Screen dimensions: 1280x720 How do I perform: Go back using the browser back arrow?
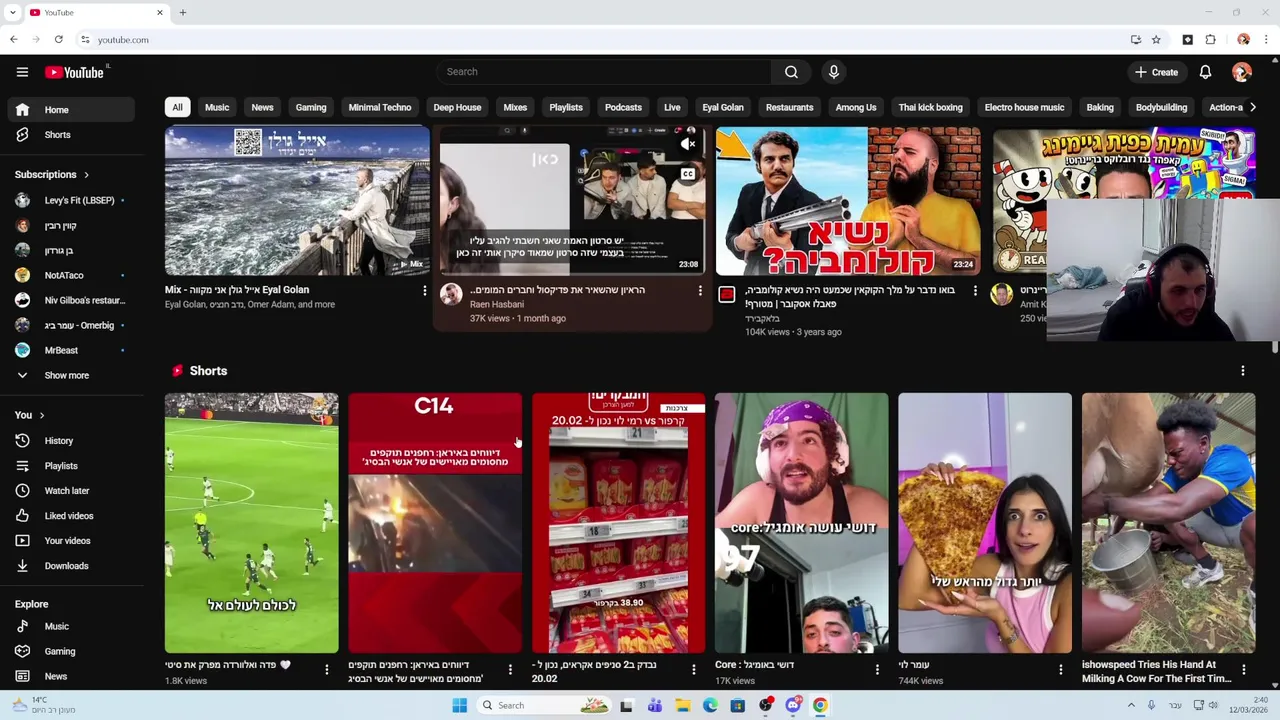(x=13, y=40)
